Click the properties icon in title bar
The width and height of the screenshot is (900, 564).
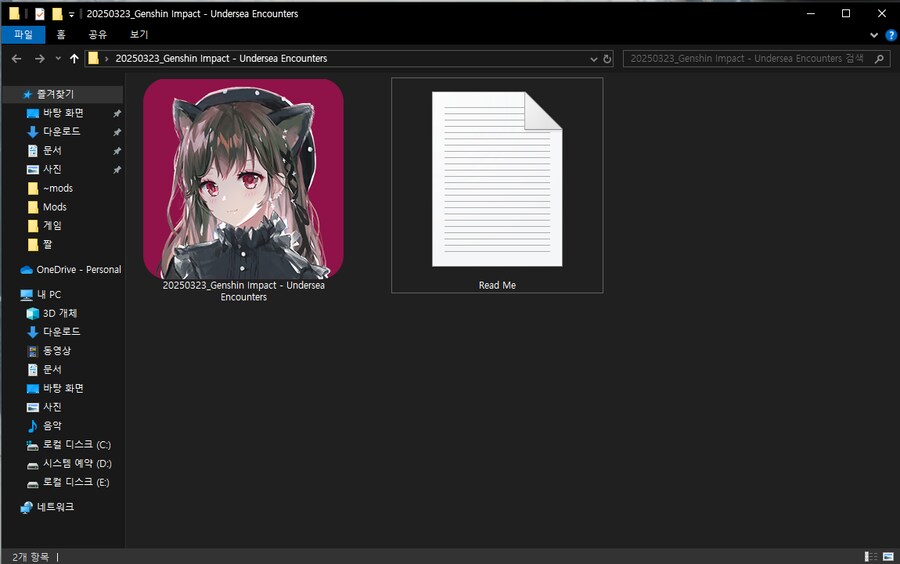(39, 14)
